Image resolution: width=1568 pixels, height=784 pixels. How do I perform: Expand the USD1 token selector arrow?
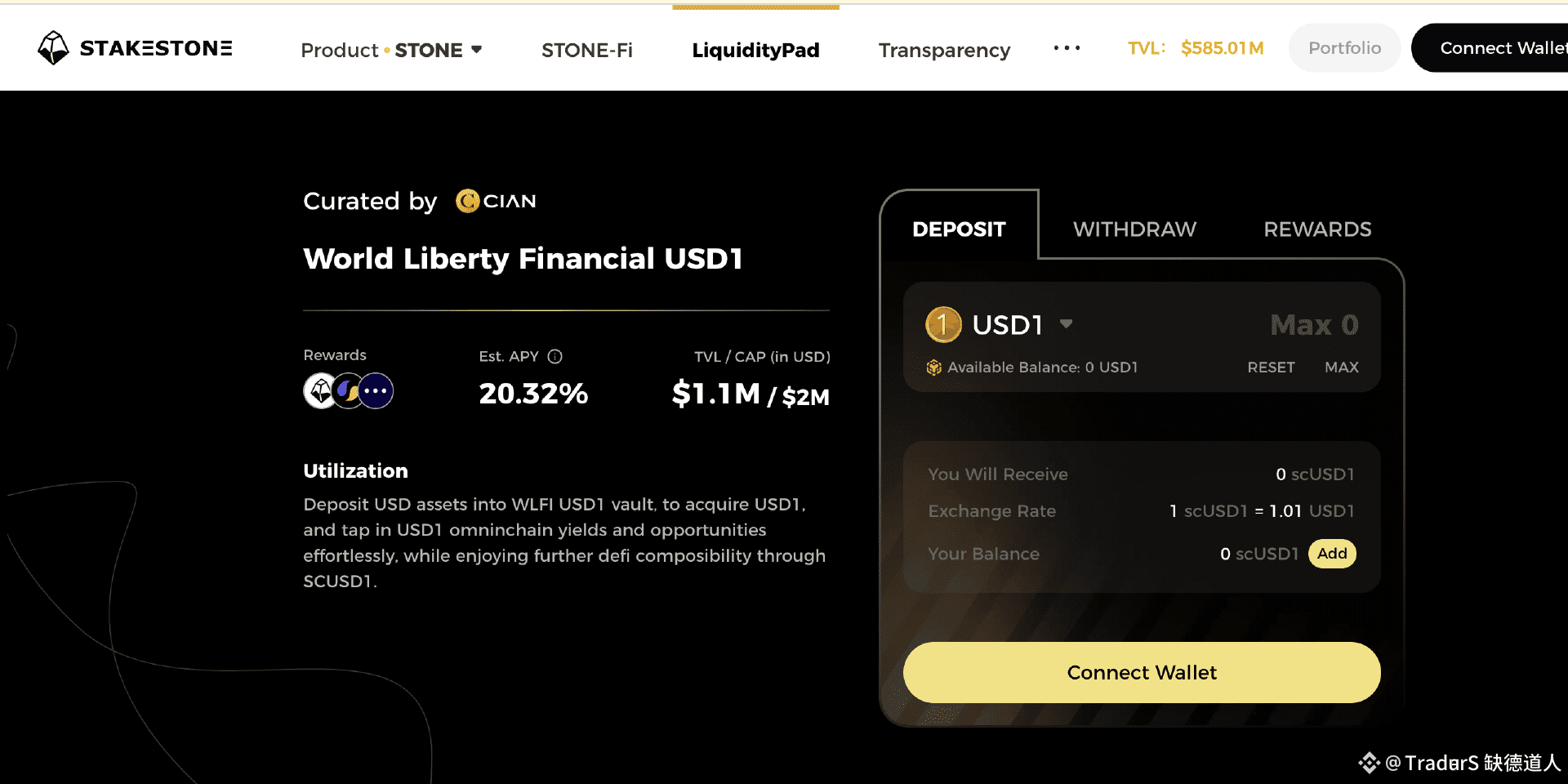pos(1066,324)
